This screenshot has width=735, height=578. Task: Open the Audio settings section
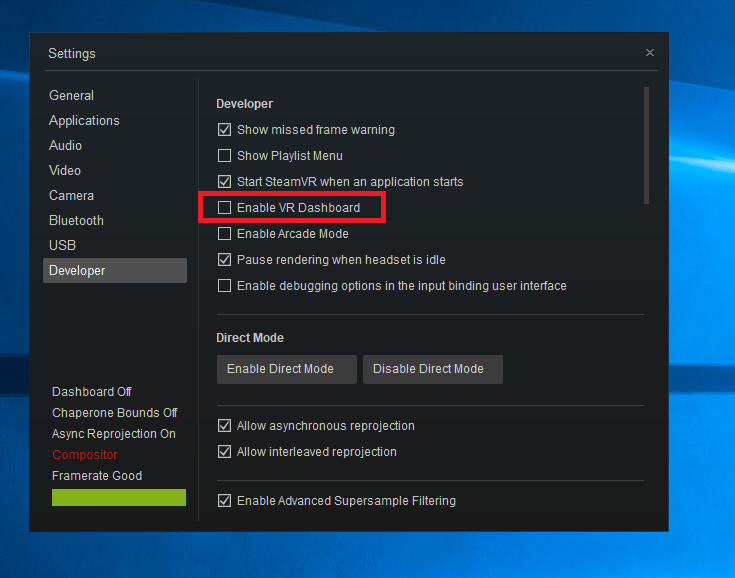[66, 146]
